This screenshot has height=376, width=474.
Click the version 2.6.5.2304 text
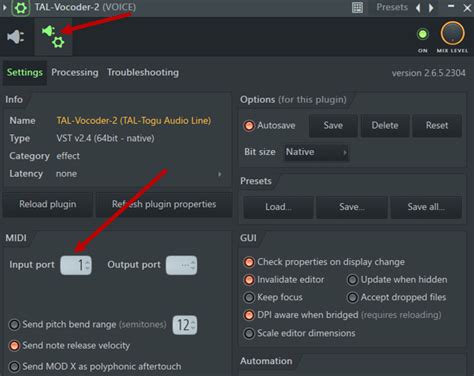[429, 73]
